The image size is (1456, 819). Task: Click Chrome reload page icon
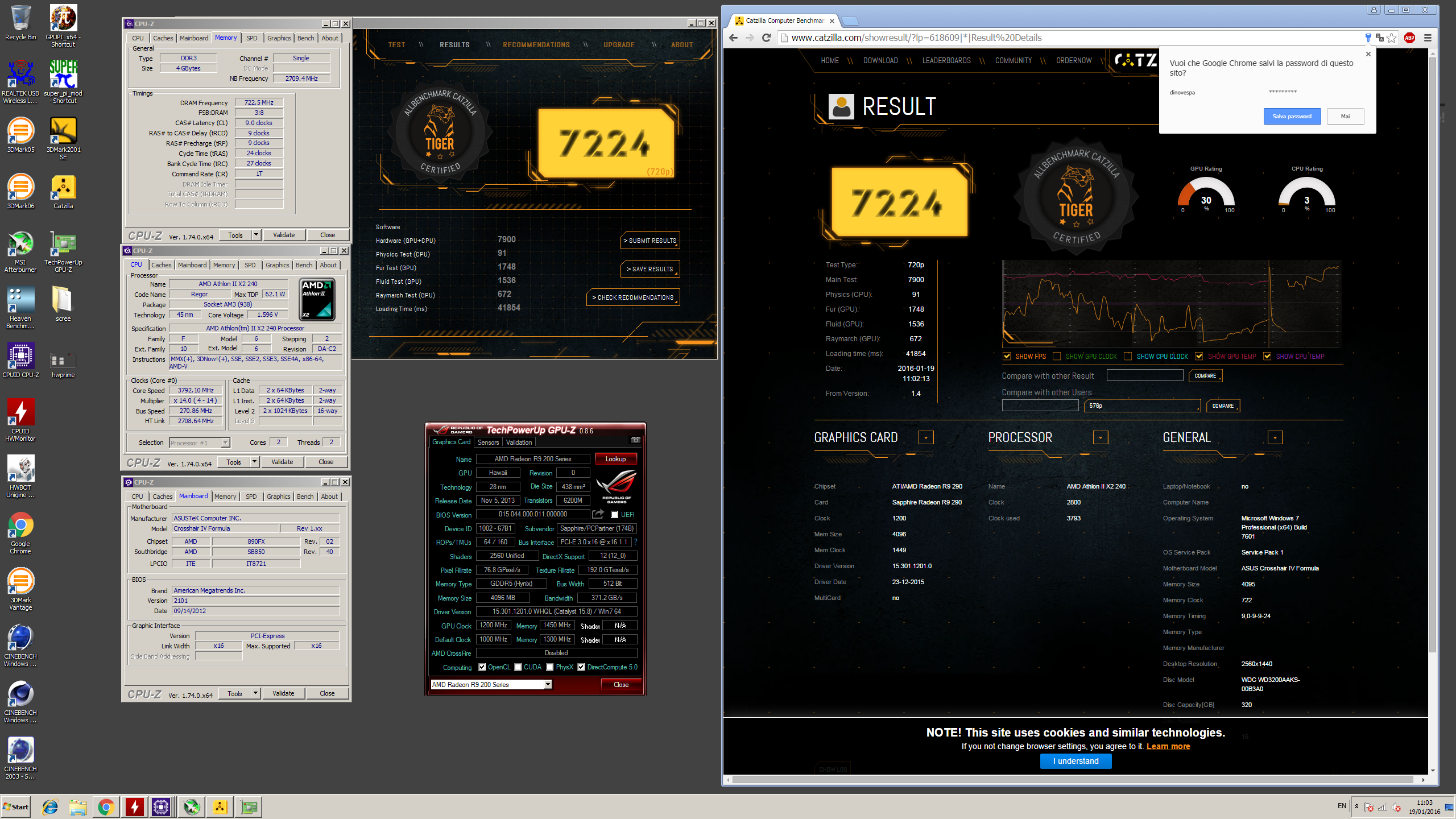(x=766, y=38)
